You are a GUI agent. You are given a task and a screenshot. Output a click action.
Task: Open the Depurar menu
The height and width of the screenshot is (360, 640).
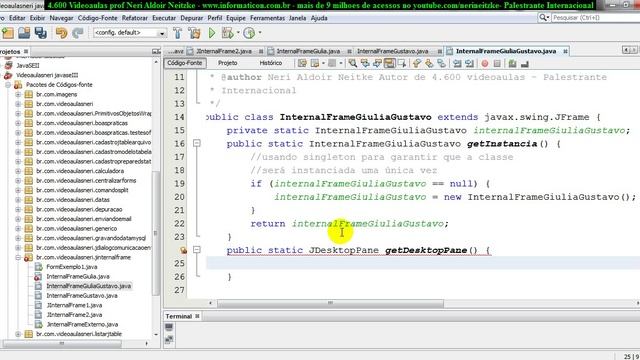191,18
